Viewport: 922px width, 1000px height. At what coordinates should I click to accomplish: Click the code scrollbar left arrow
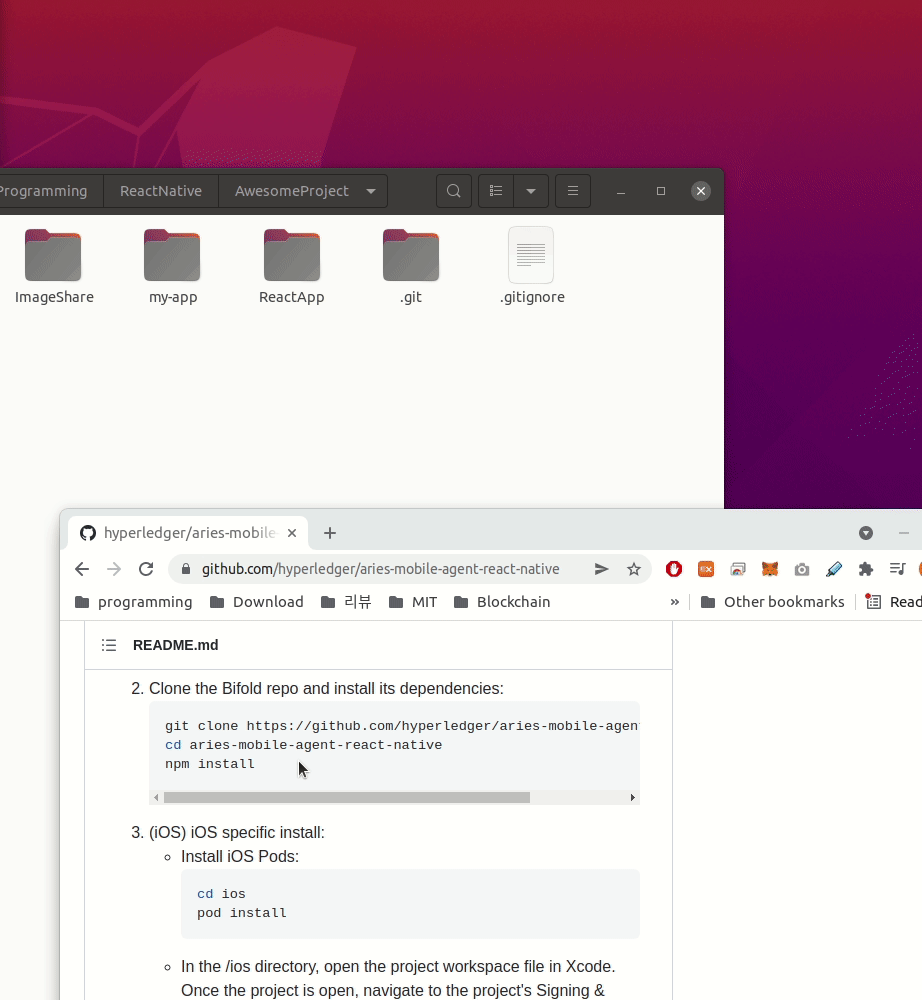point(156,797)
